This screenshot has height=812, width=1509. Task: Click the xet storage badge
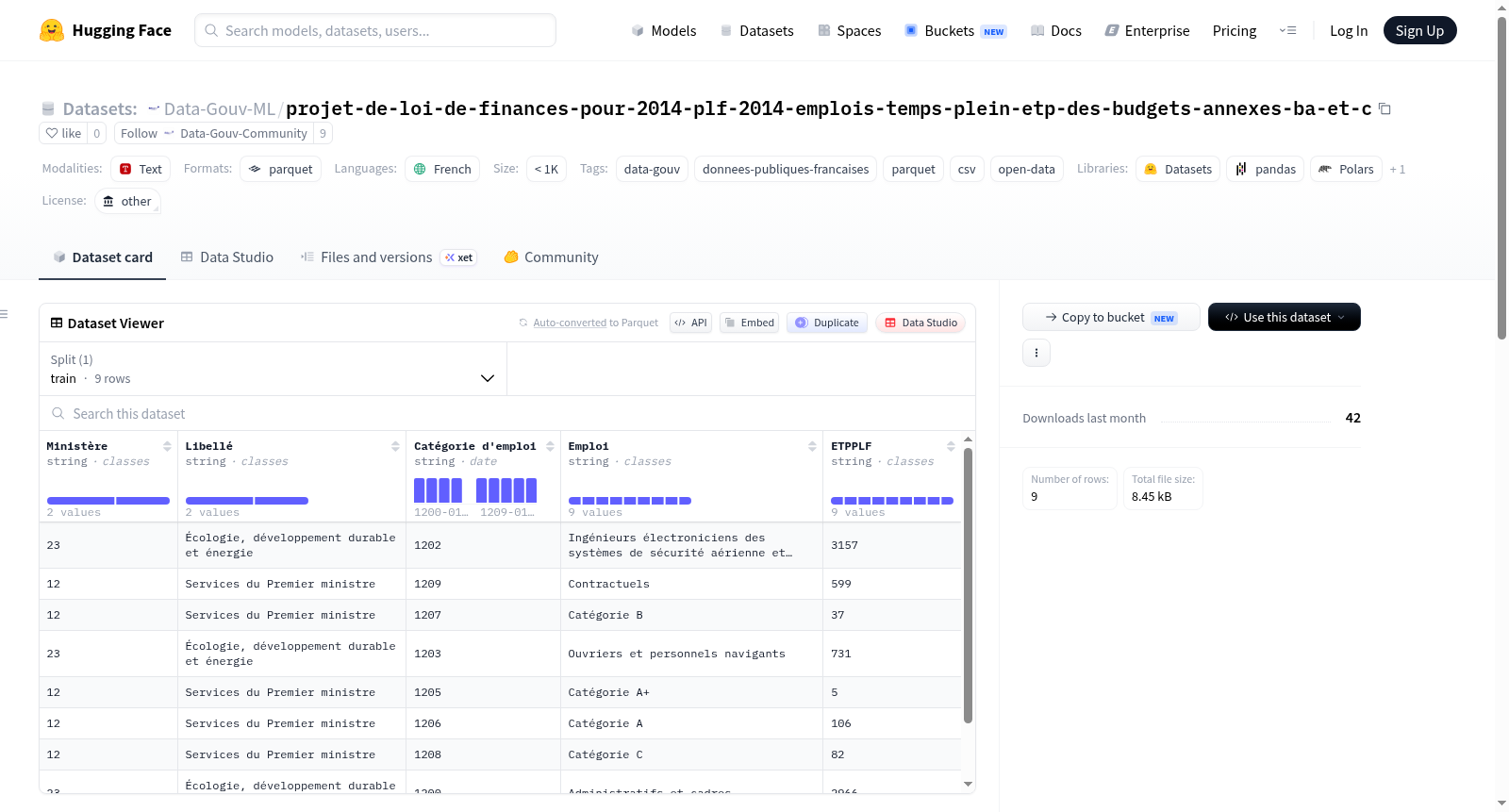(458, 257)
